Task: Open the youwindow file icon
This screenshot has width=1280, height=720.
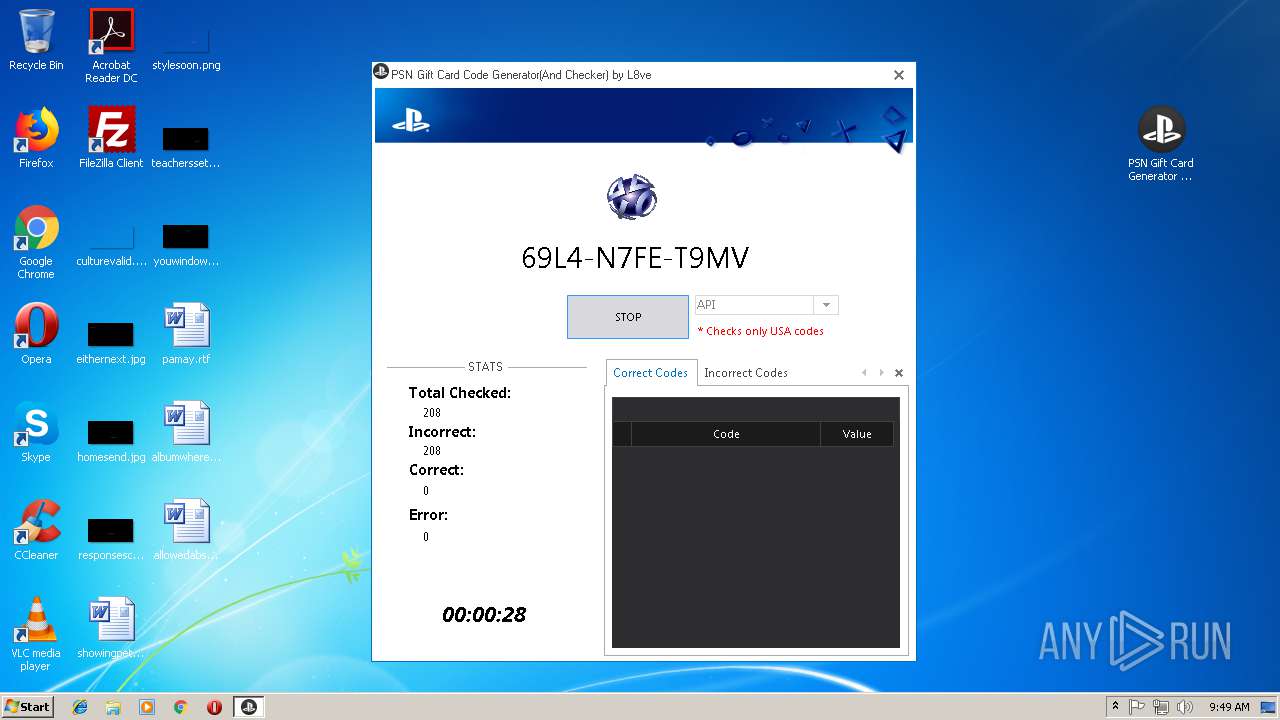Action: point(186,246)
